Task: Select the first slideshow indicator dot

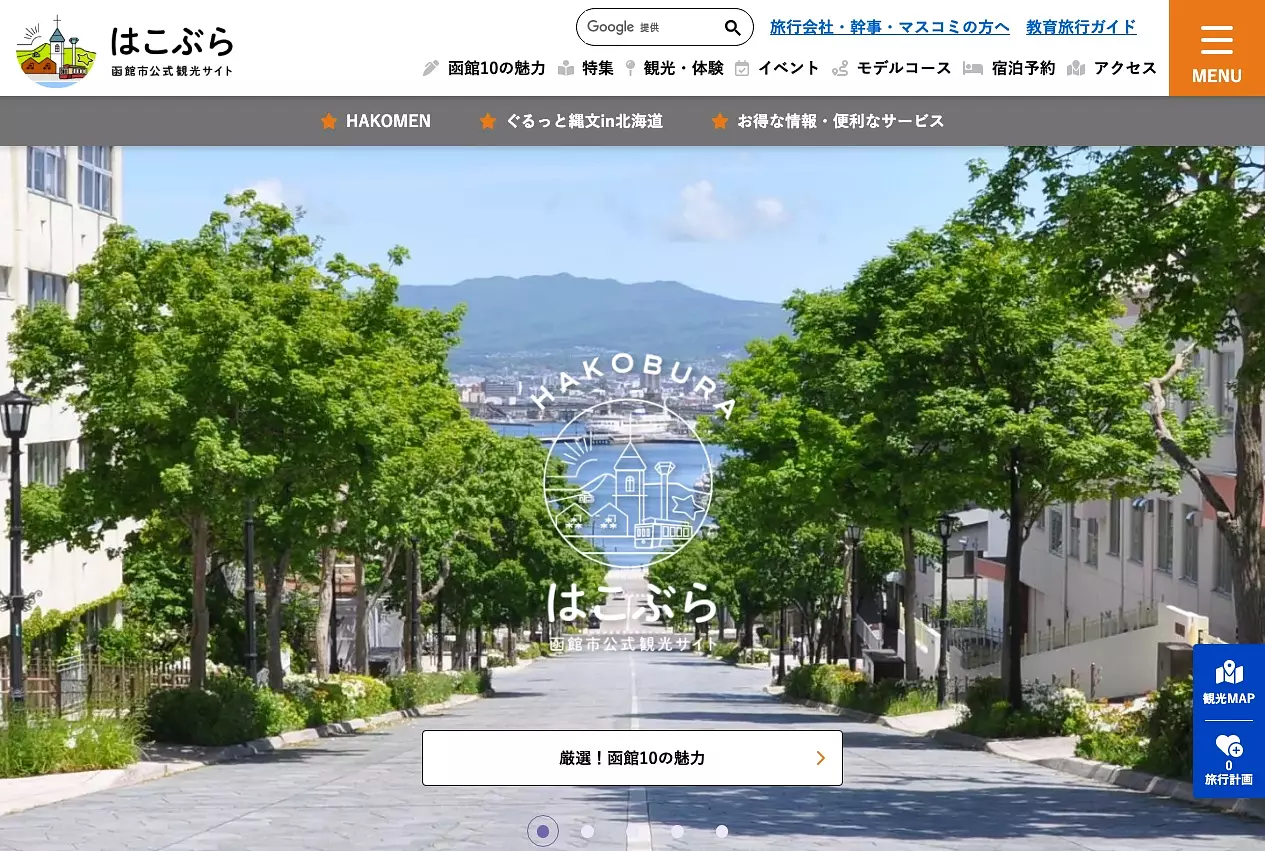Action: [x=543, y=831]
